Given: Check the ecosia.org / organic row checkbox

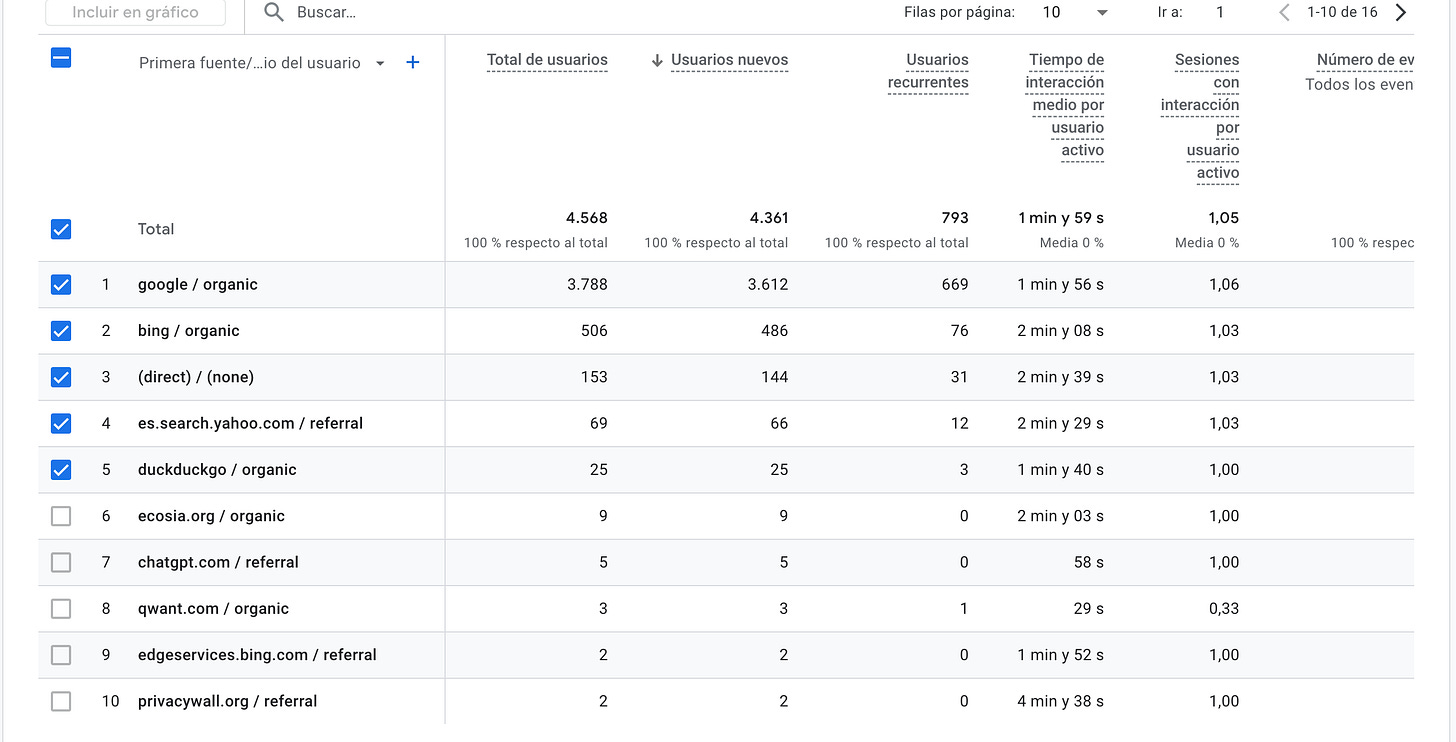Looking at the screenshot, I should [61, 516].
